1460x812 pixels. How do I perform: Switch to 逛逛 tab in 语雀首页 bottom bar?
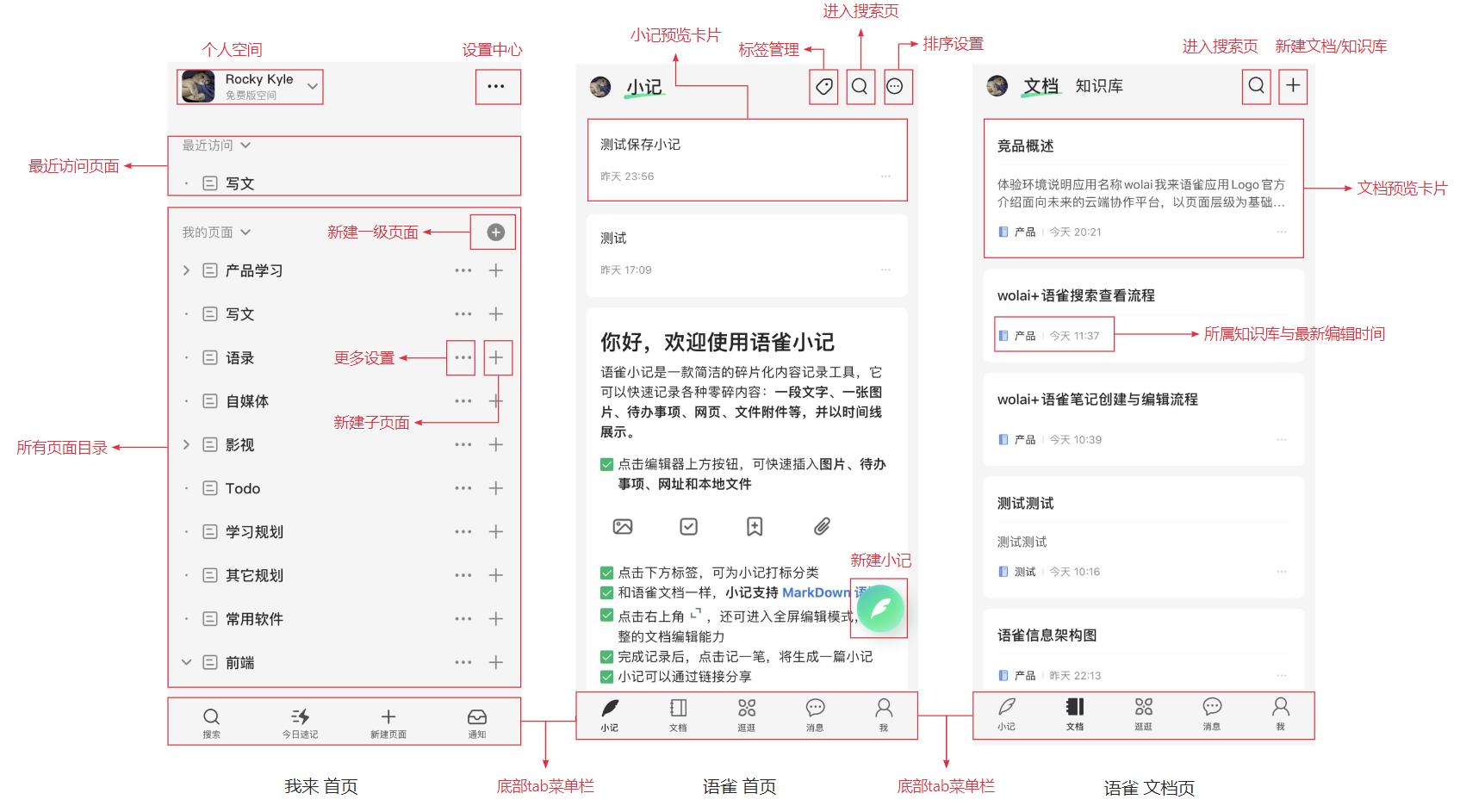747,715
